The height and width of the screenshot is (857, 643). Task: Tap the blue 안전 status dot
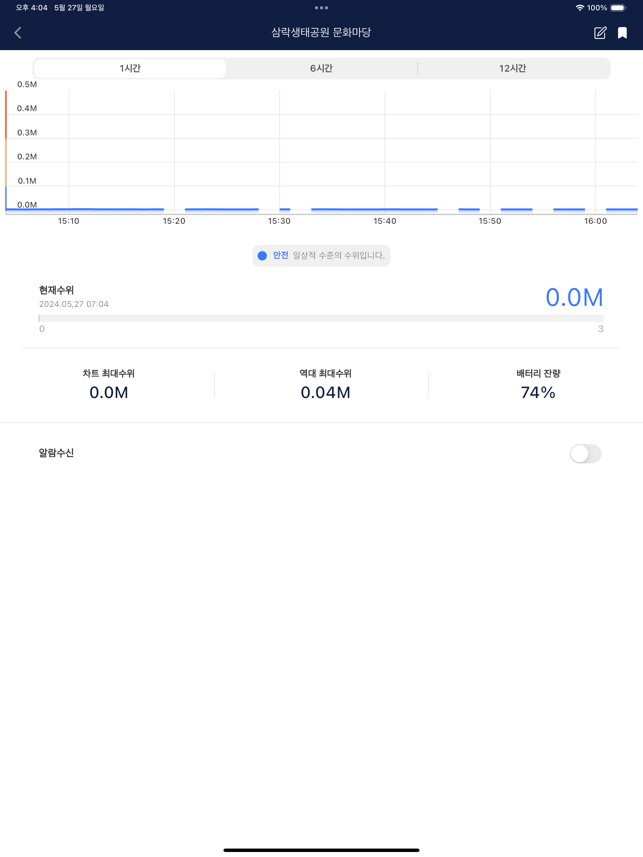tap(262, 255)
